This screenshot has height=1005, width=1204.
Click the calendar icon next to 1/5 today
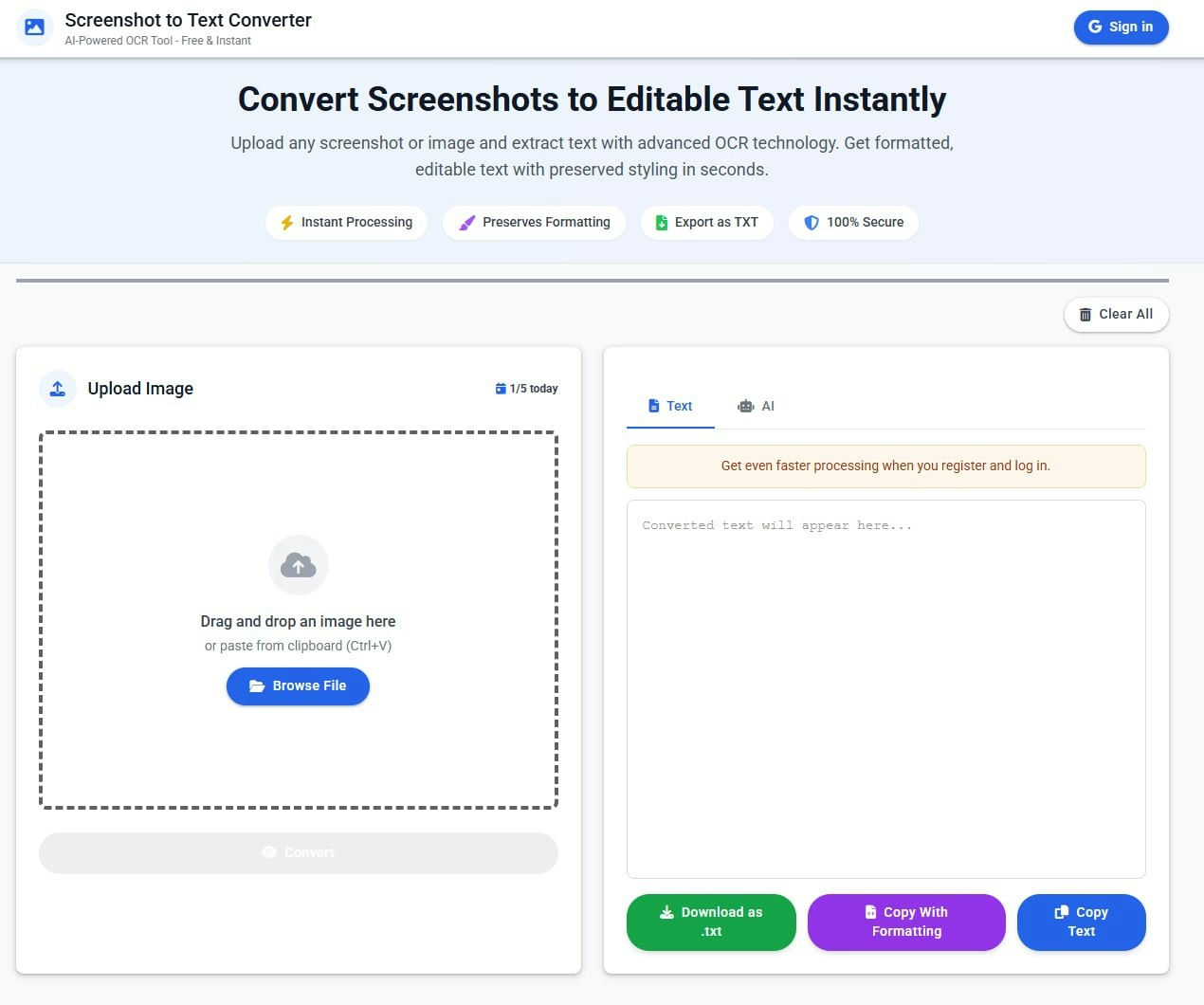[501, 388]
